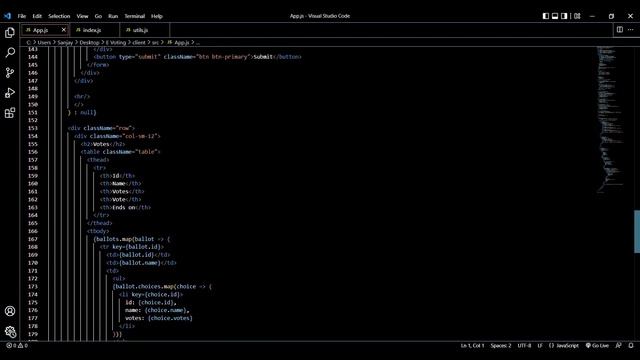Open the Search view in activity bar
The height and width of the screenshot is (360, 640).
click(10, 52)
